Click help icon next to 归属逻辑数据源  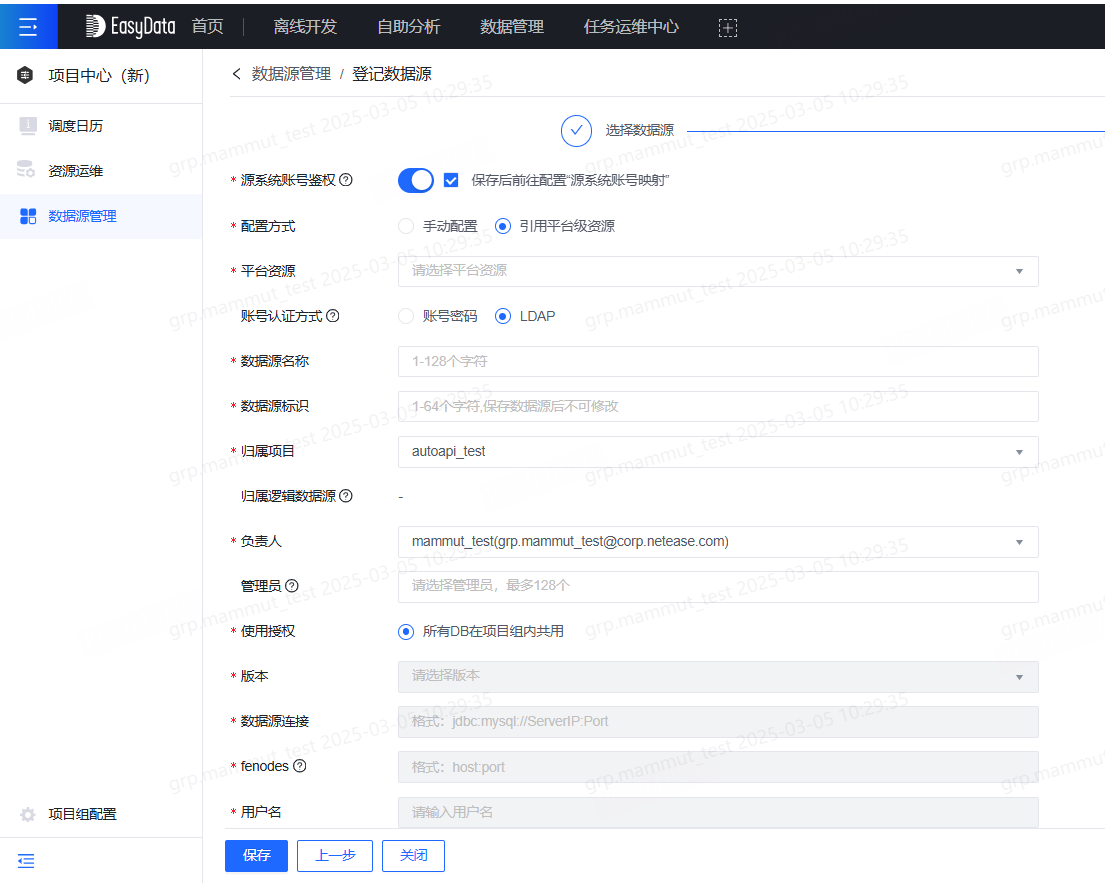tap(345, 495)
